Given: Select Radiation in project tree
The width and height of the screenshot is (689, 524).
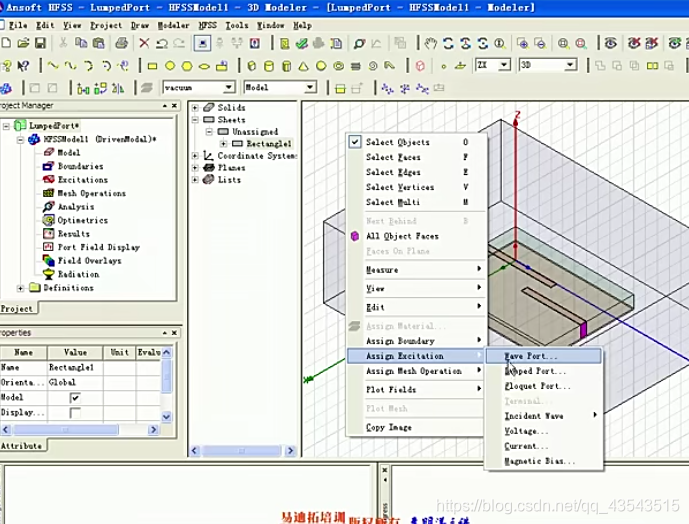Looking at the screenshot, I should pyautogui.click(x=79, y=274).
